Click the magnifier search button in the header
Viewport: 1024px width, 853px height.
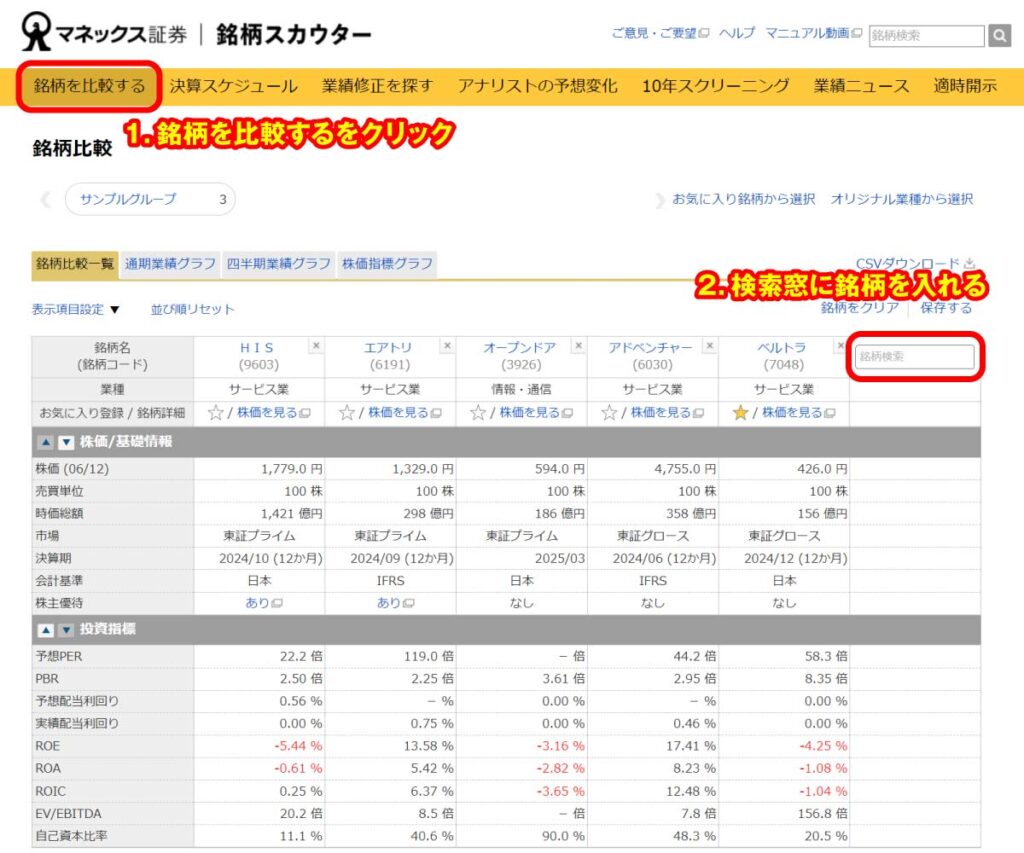point(999,35)
